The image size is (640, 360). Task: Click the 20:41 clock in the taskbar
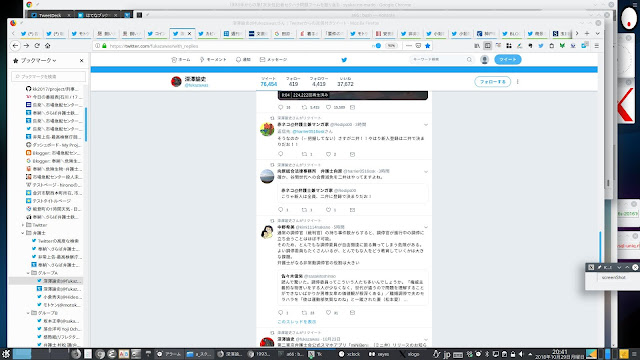tap(559, 354)
